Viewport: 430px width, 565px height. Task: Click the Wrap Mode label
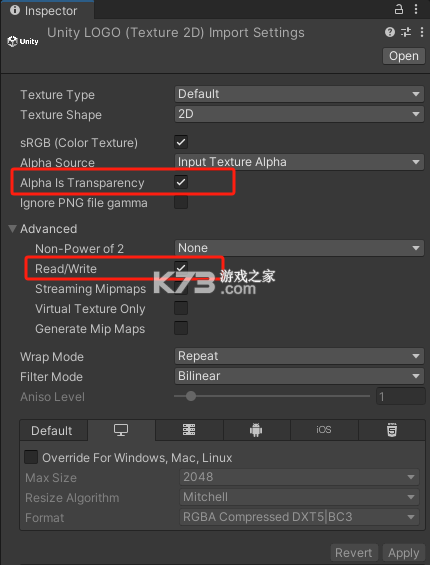click(x=52, y=357)
